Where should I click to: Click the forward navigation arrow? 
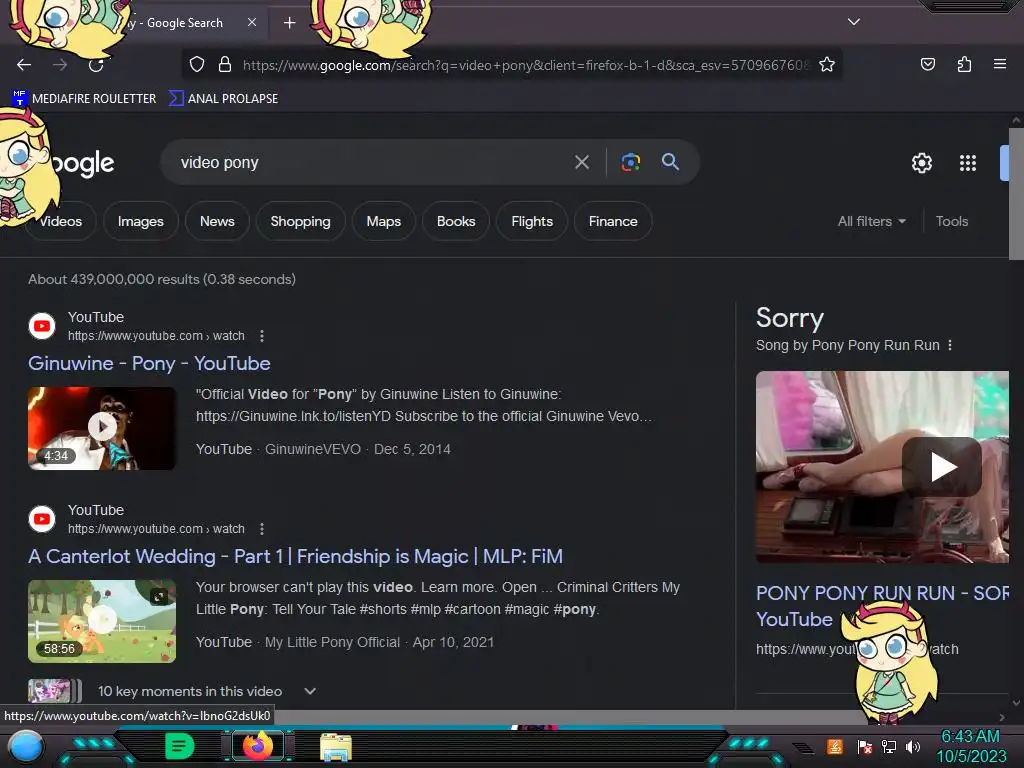60,65
